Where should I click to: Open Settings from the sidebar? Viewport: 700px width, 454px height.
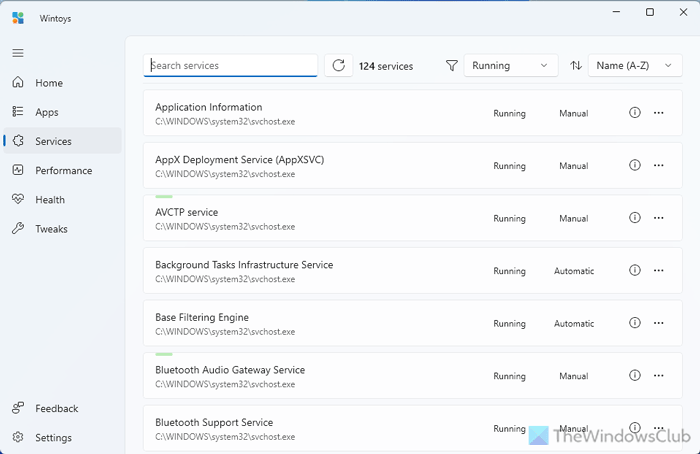[53, 437]
